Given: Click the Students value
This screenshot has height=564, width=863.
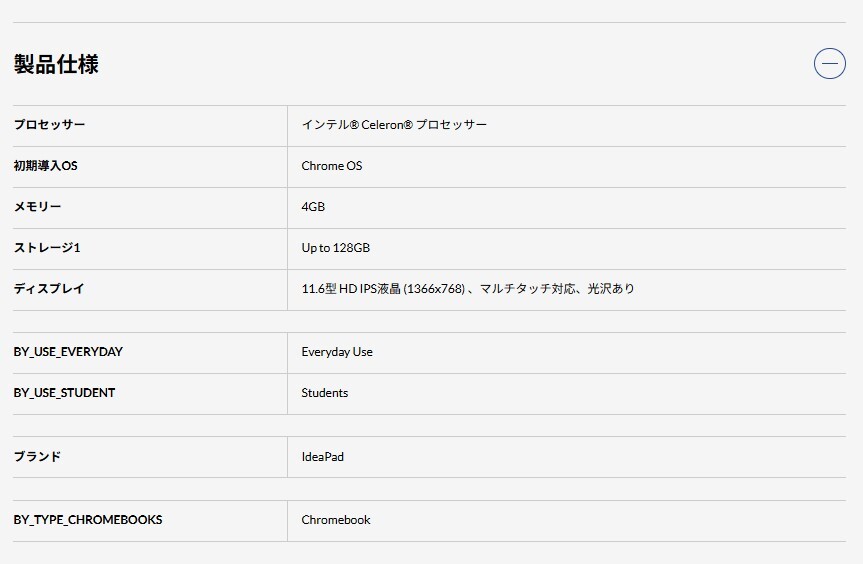Looking at the screenshot, I should pos(325,393).
